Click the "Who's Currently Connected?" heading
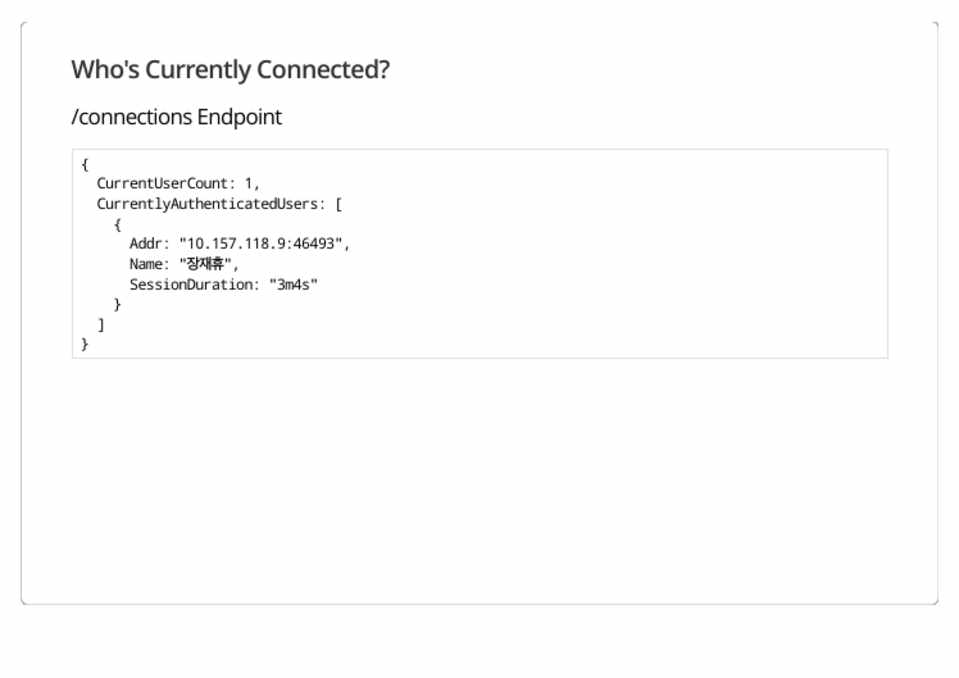 230,70
